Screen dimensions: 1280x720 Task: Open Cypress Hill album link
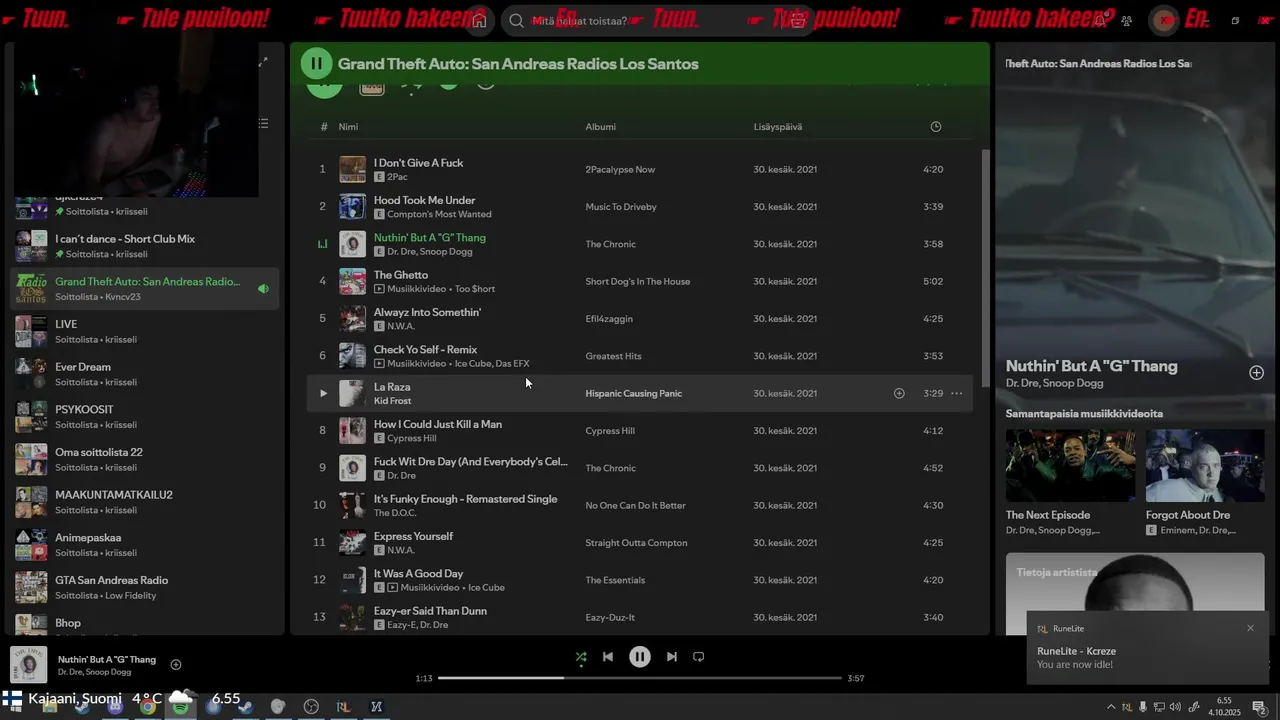click(x=612, y=431)
